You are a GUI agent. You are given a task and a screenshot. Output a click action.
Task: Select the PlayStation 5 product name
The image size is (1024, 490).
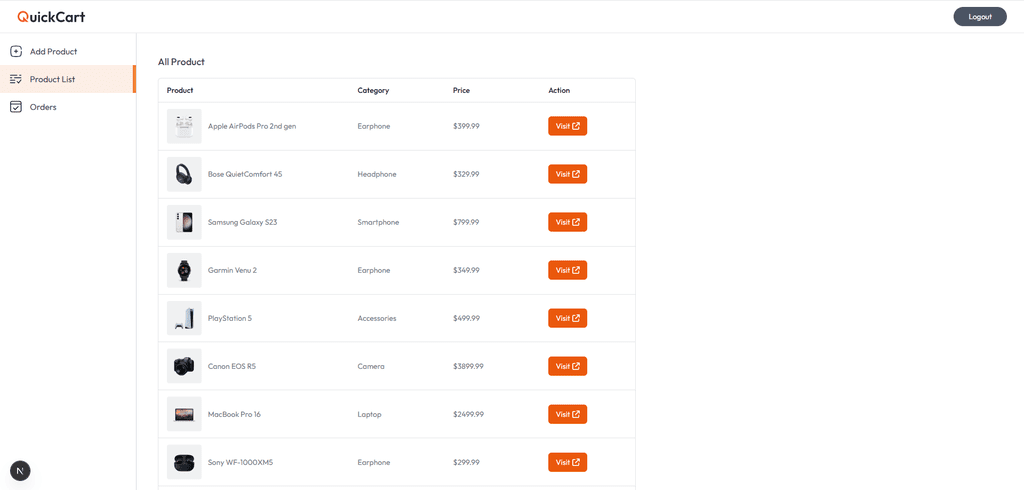click(229, 318)
